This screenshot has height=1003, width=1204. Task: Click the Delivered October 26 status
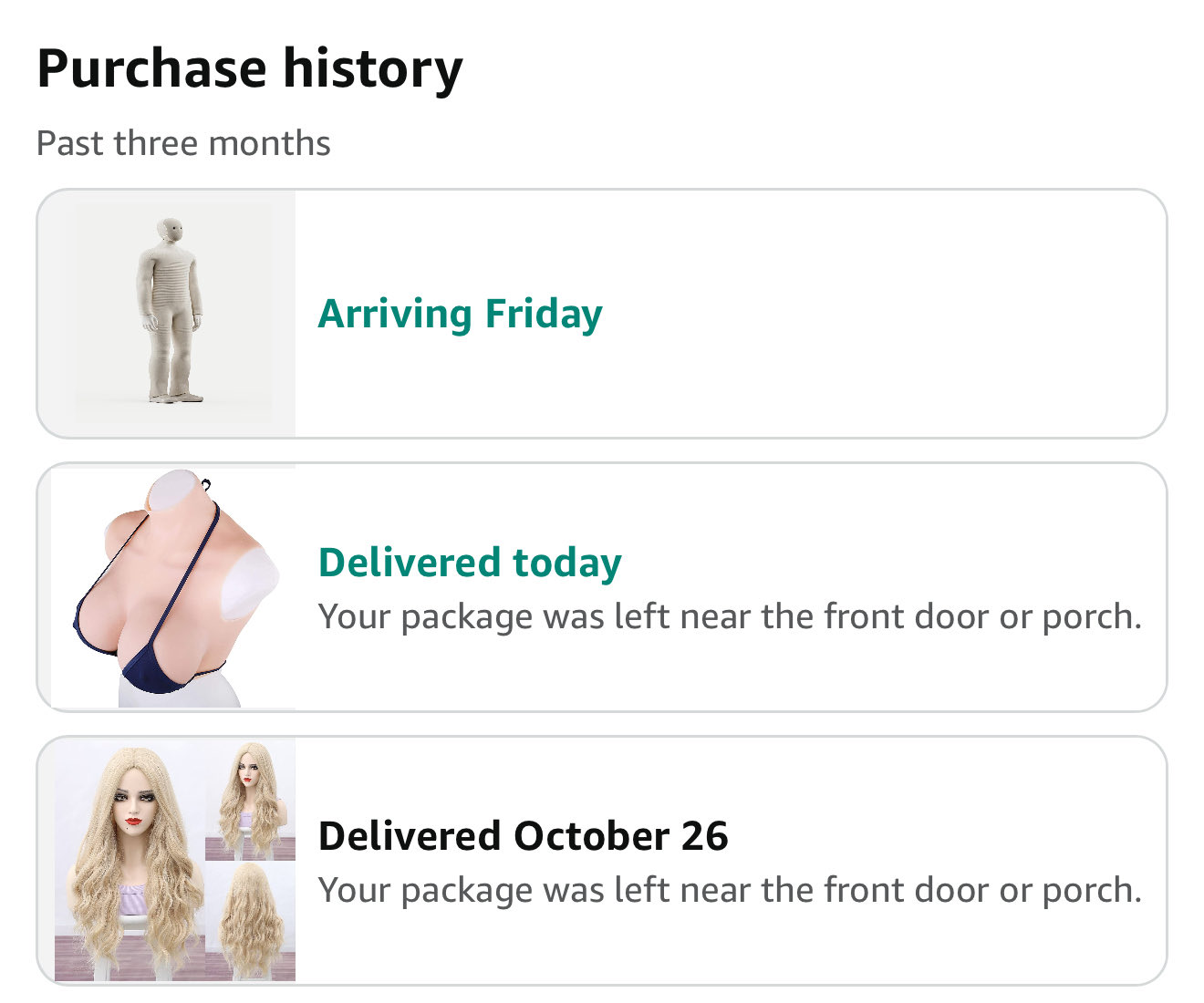[x=523, y=836]
